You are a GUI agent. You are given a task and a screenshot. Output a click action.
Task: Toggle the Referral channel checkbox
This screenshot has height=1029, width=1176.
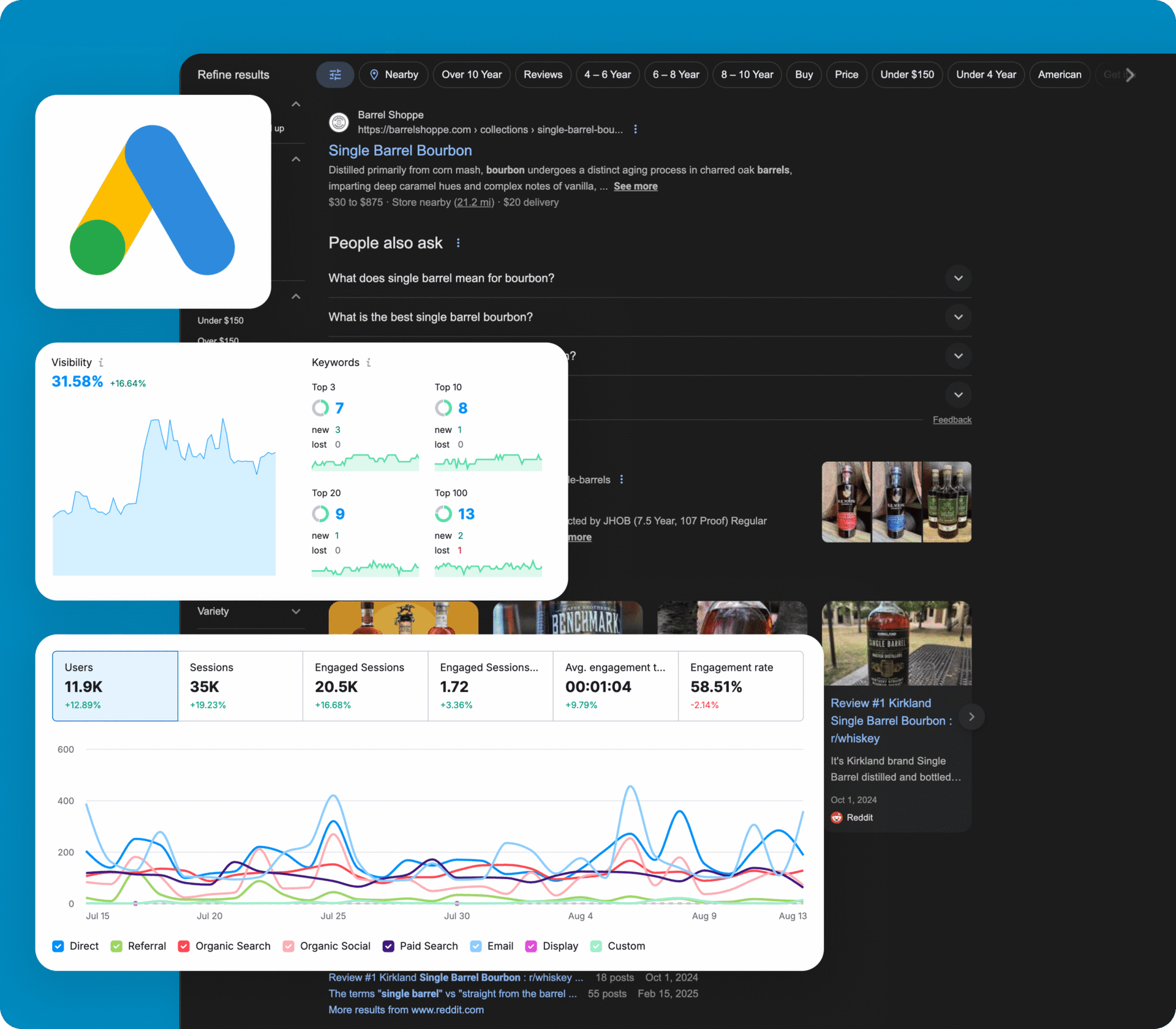116,946
